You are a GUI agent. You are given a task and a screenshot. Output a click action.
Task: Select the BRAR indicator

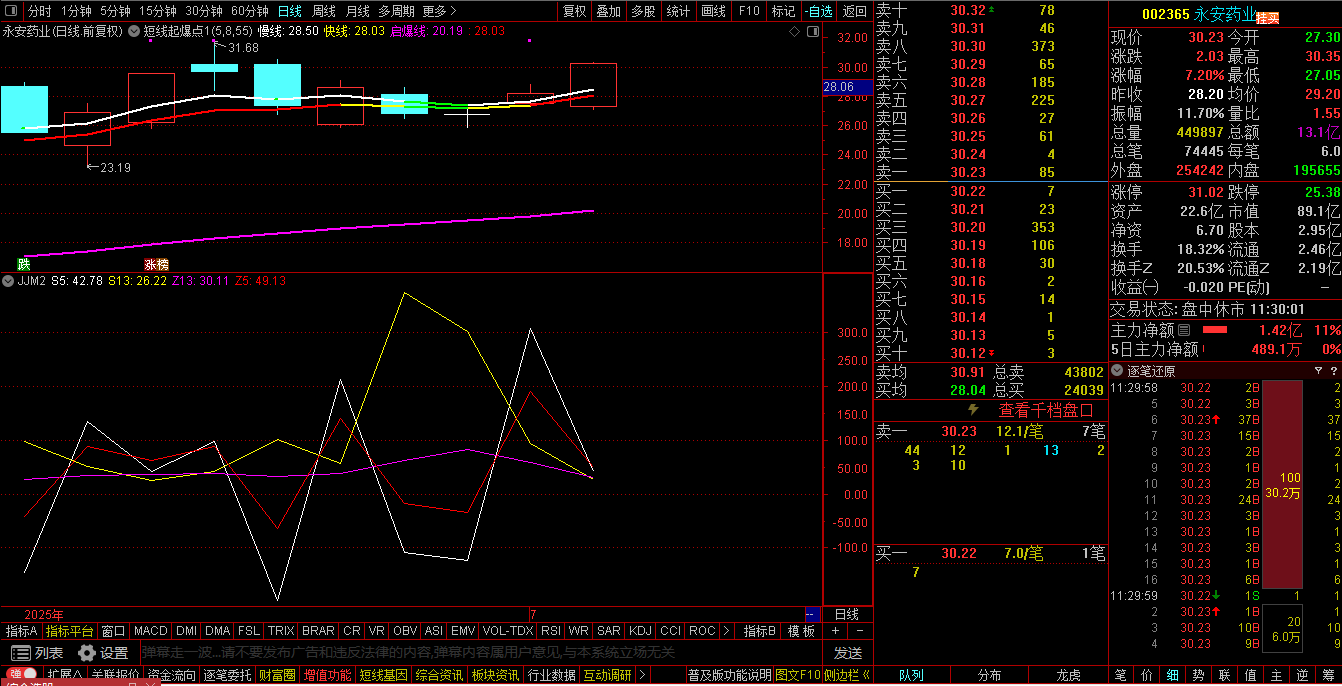pos(318,631)
